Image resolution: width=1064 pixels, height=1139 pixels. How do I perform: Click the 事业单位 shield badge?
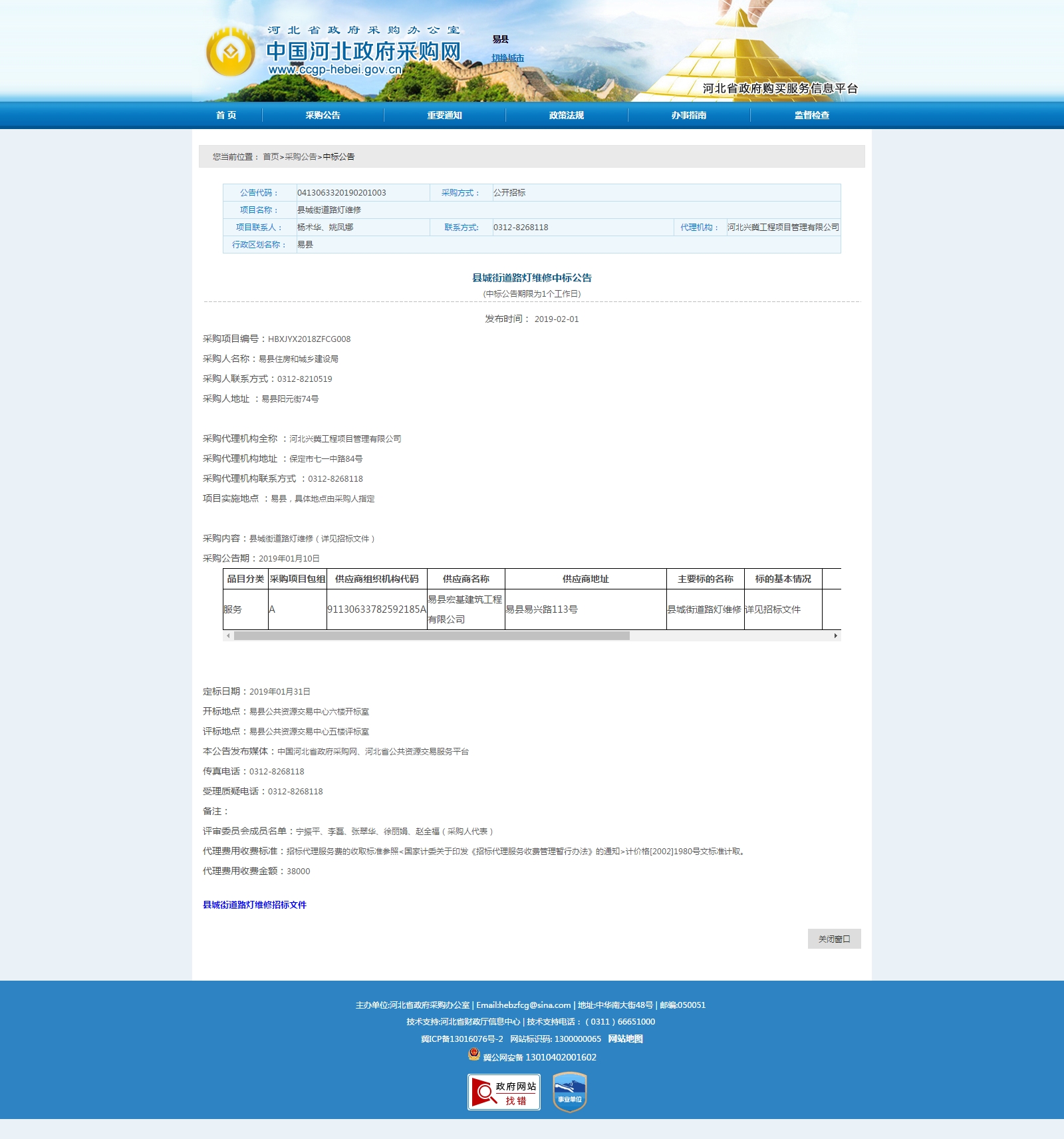click(x=569, y=1092)
